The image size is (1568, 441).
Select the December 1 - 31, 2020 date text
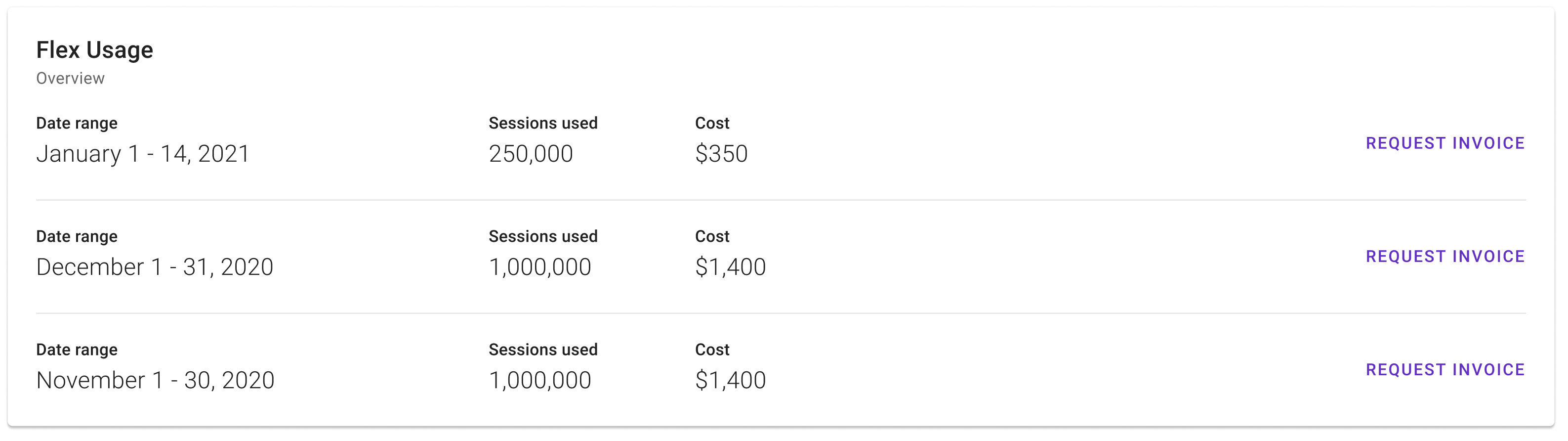point(155,267)
